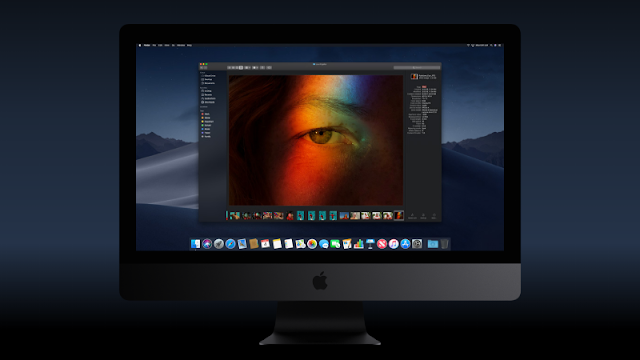Switch Finder to gallery view button
Image resolution: width=640 pixels, height=360 pixels.
pyautogui.click(x=241, y=68)
